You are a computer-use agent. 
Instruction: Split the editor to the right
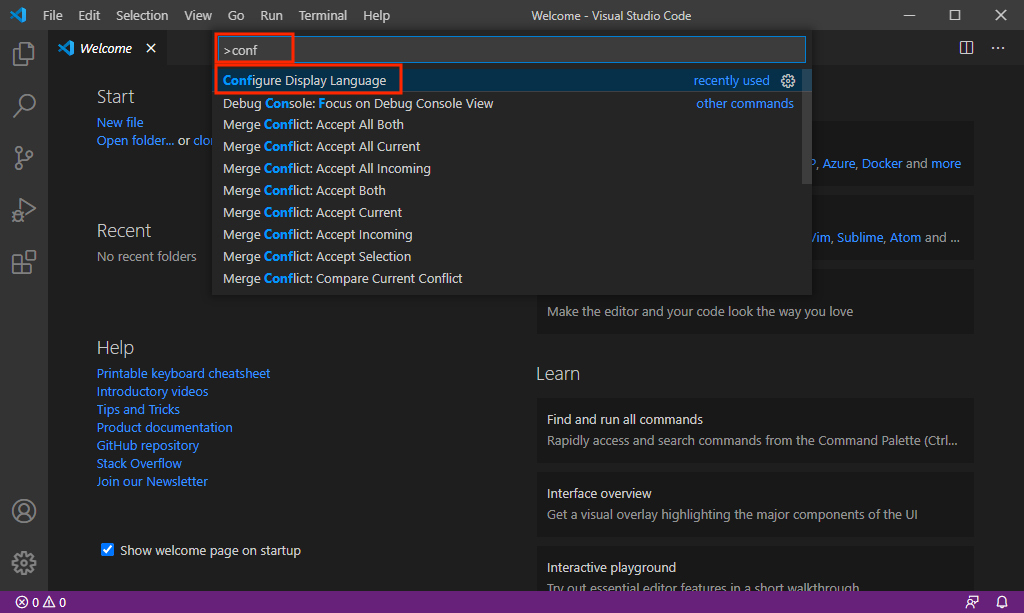[x=967, y=48]
